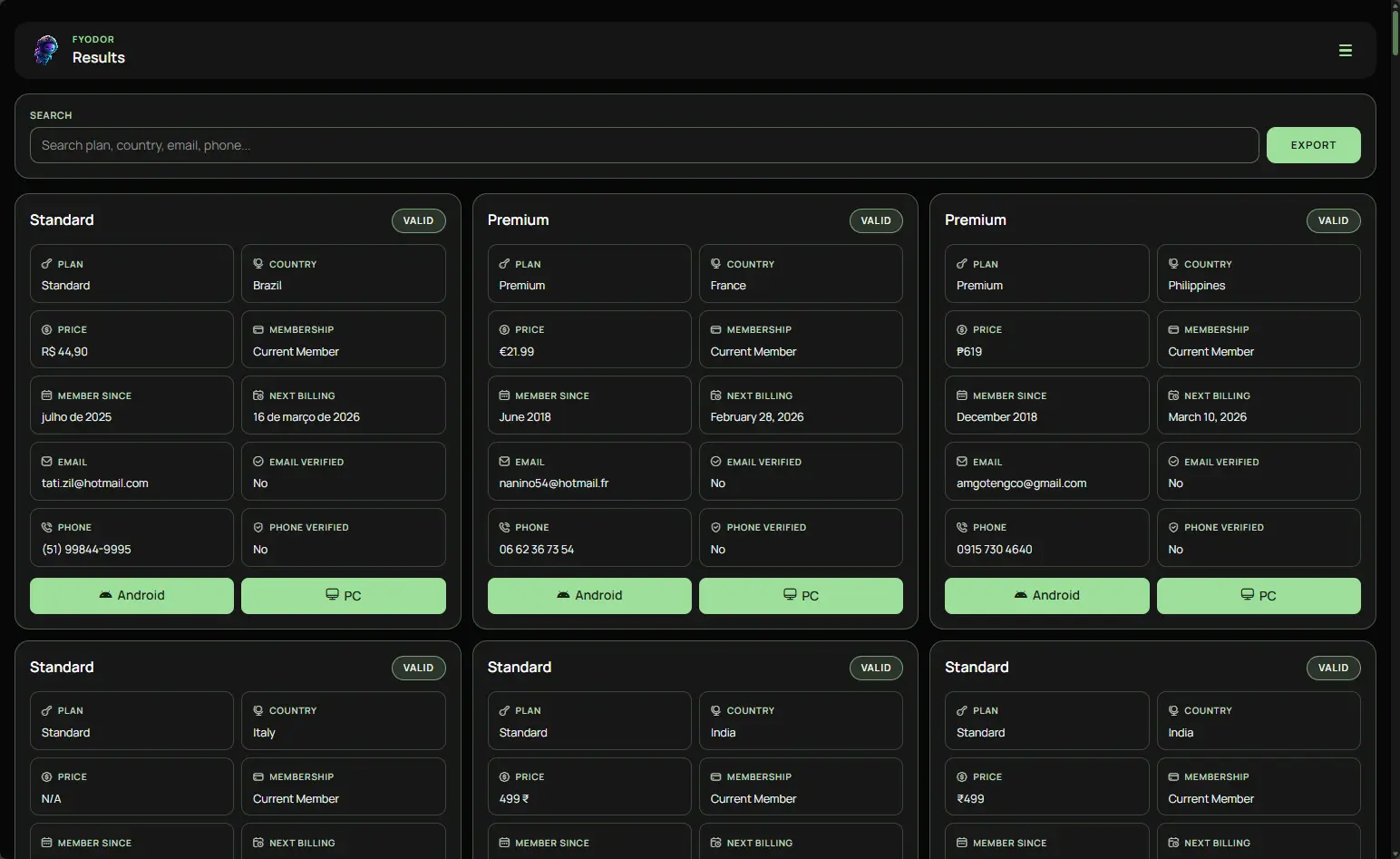This screenshot has width=1400, height=859.
Task: Select country value Italy
Action: click(264, 733)
